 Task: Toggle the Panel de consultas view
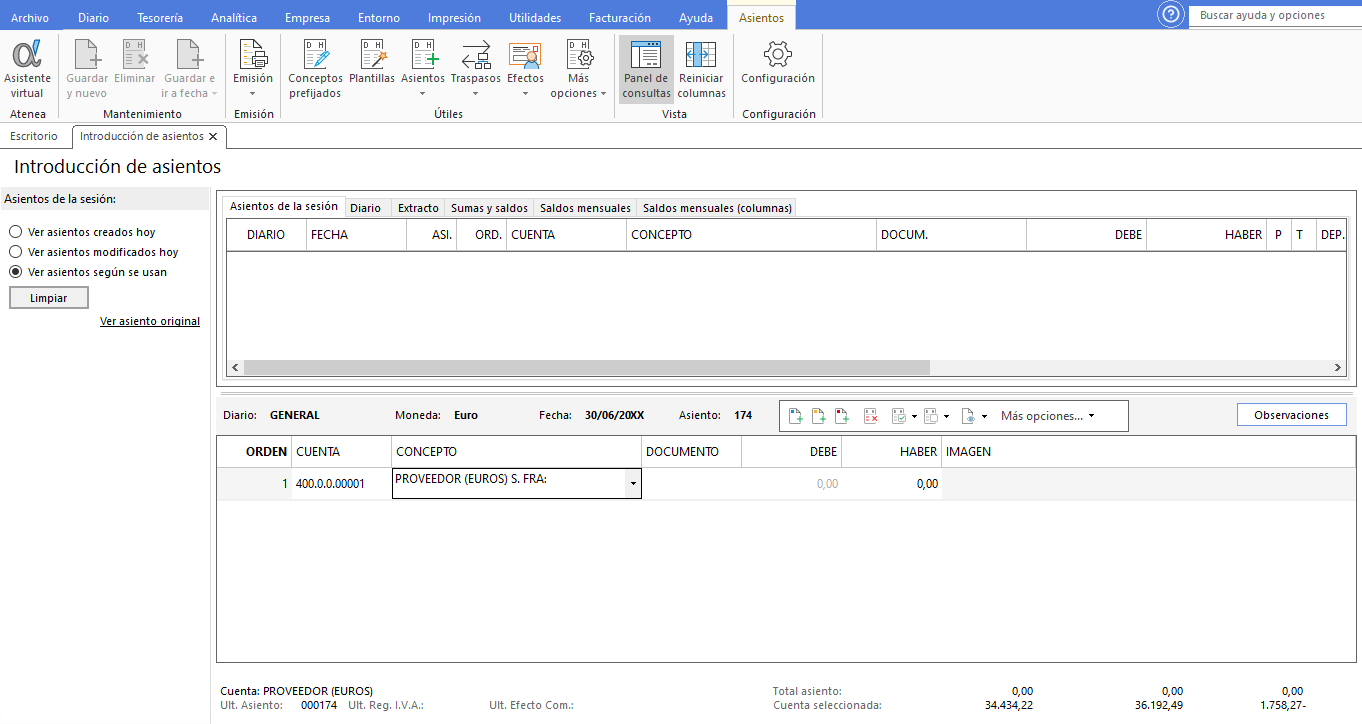click(646, 68)
